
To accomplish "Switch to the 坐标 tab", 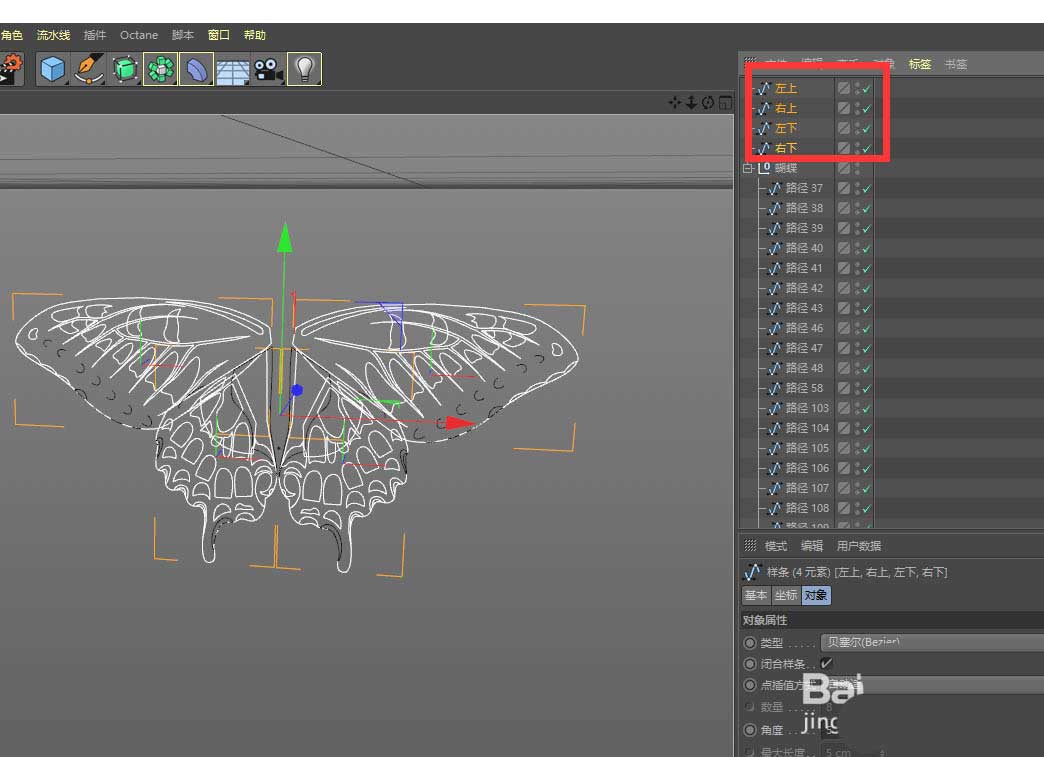I will pyautogui.click(x=786, y=595).
